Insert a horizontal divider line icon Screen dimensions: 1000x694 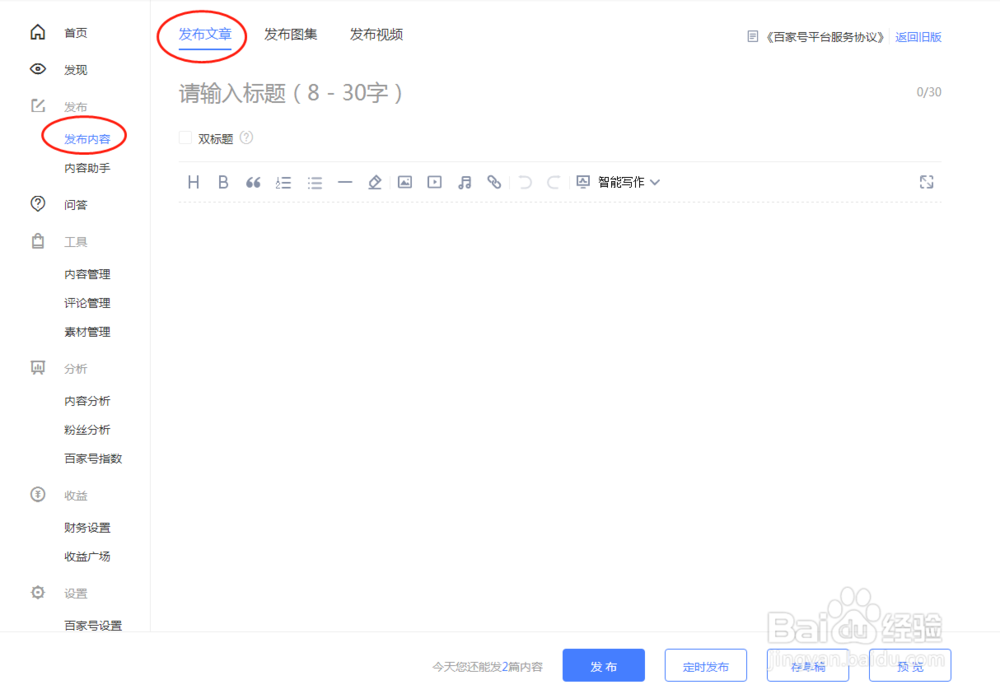(345, 182)
